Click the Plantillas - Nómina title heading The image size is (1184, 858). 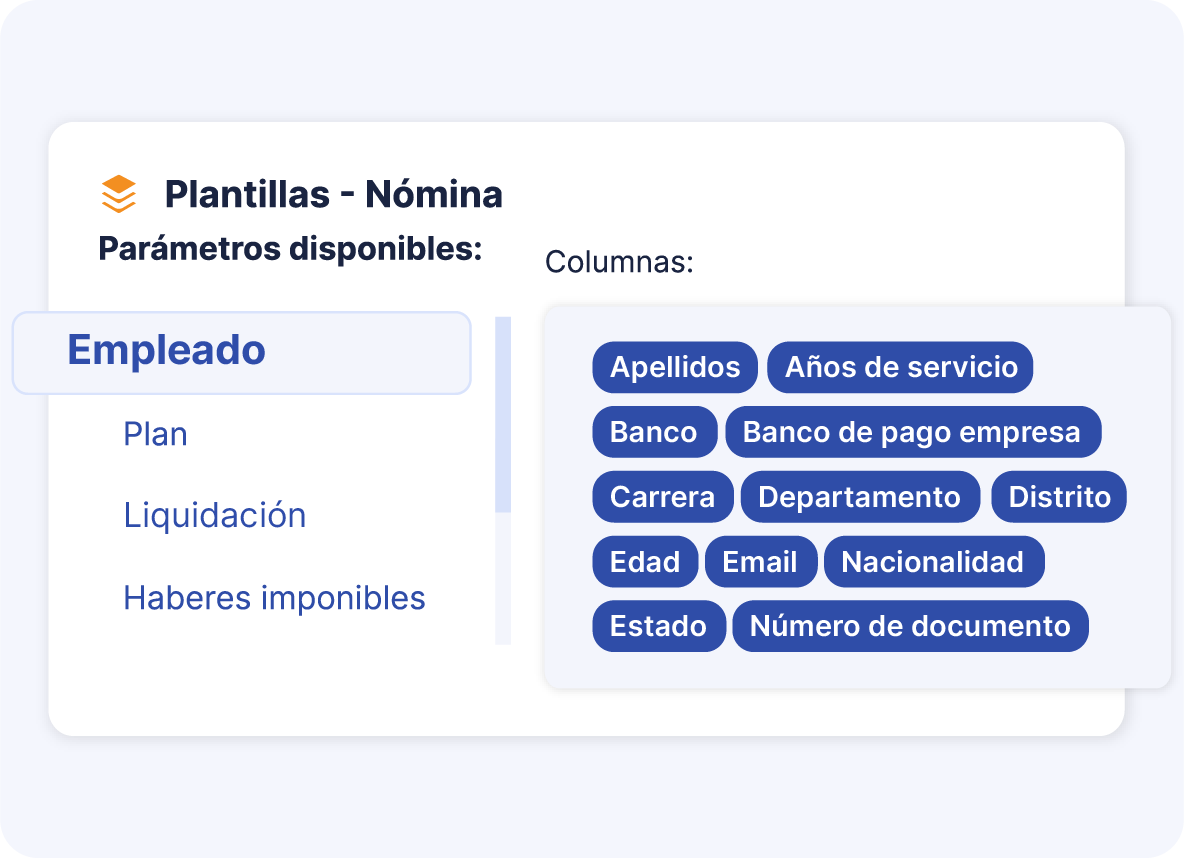pos(334,194)
